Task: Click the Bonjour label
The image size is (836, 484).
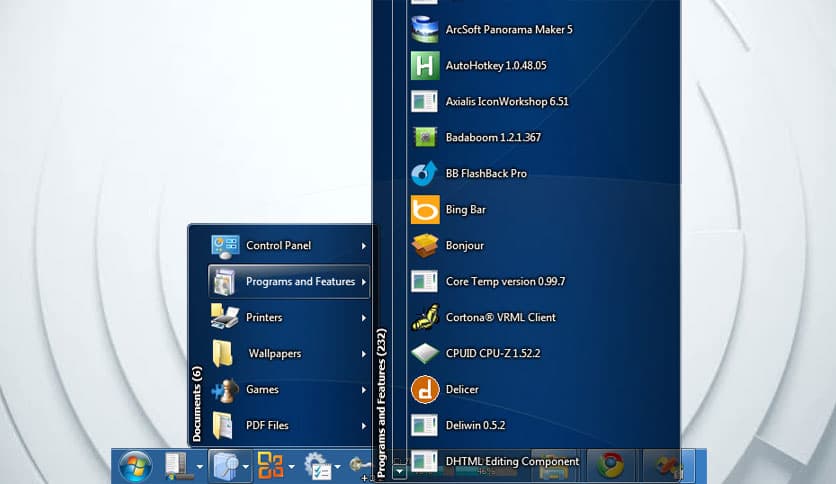Action: [465, 246]
